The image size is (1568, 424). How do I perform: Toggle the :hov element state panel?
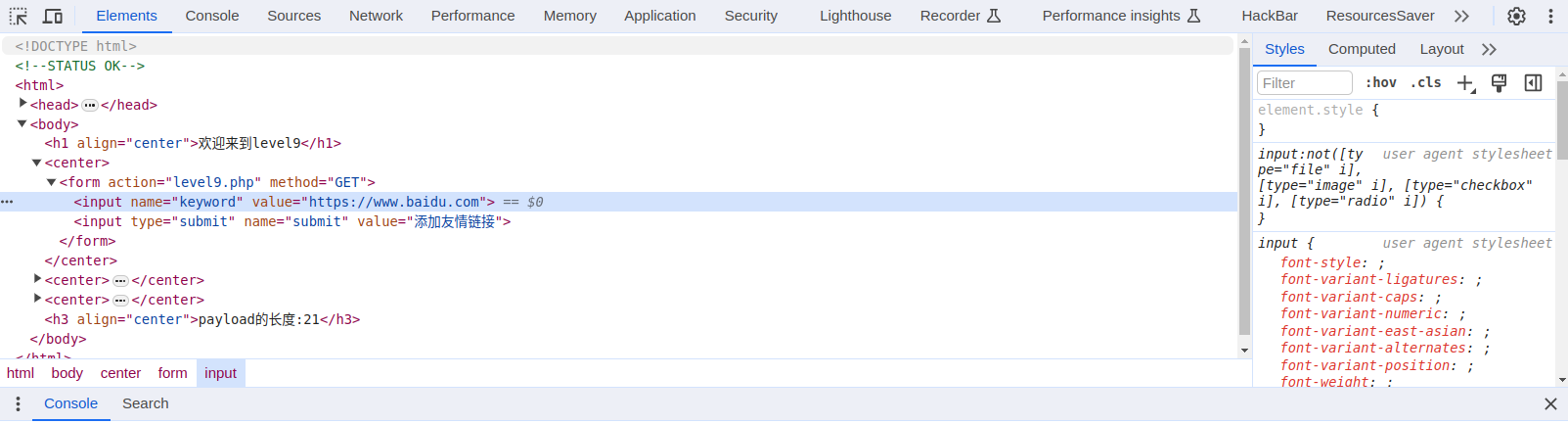[x=1381, y=83]
